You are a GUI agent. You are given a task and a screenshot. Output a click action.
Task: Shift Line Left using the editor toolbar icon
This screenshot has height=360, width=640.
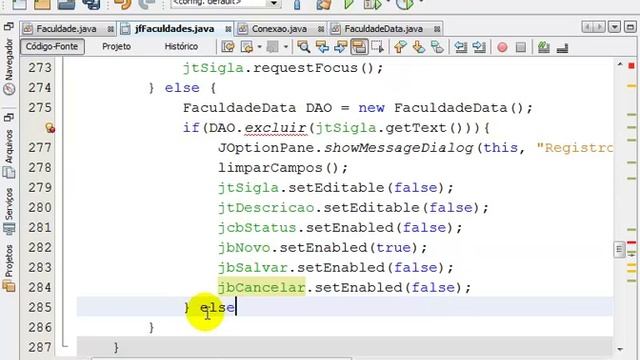click(x=461, y=47)
